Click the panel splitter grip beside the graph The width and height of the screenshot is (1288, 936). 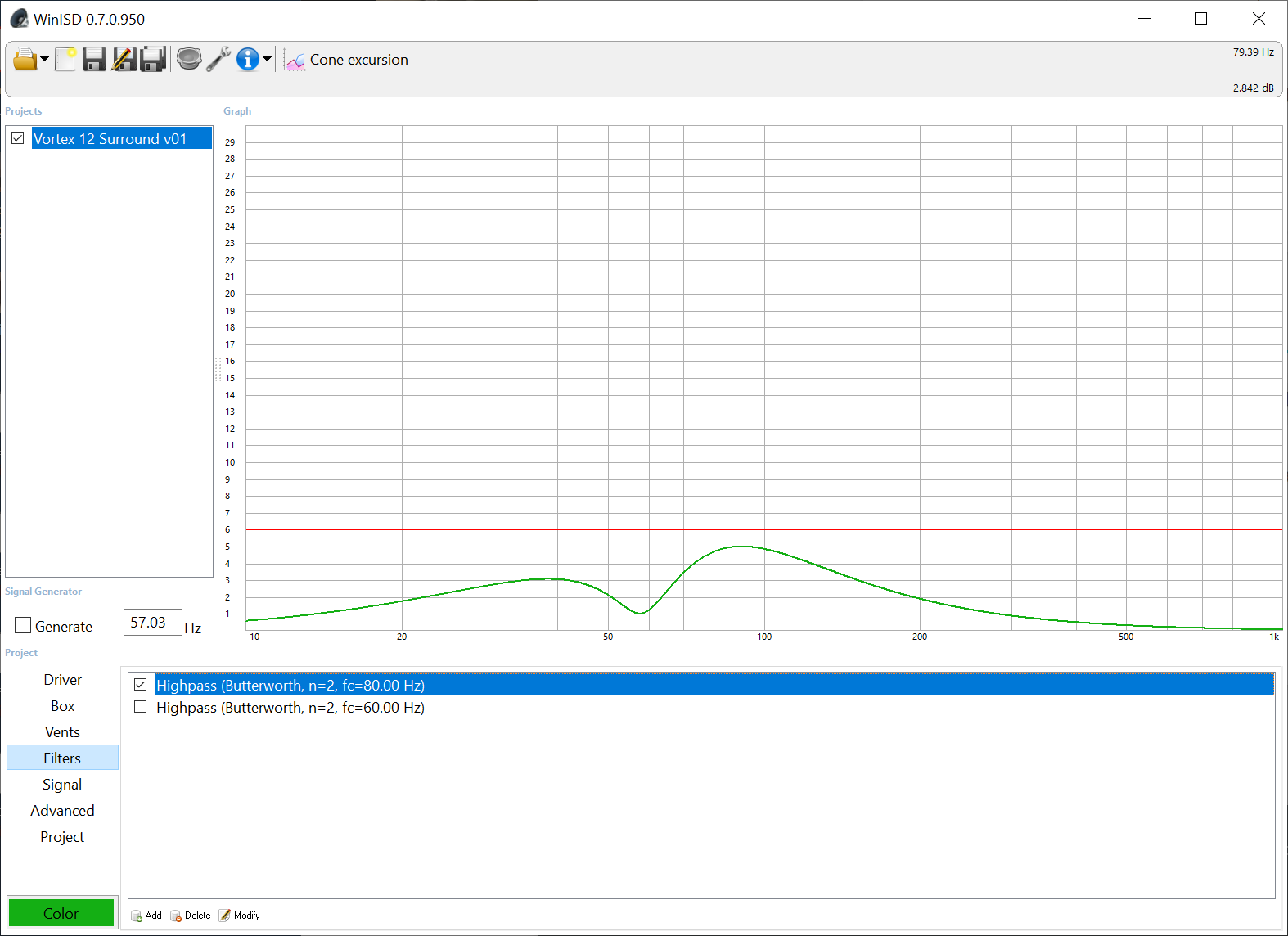tap(218, 369)
